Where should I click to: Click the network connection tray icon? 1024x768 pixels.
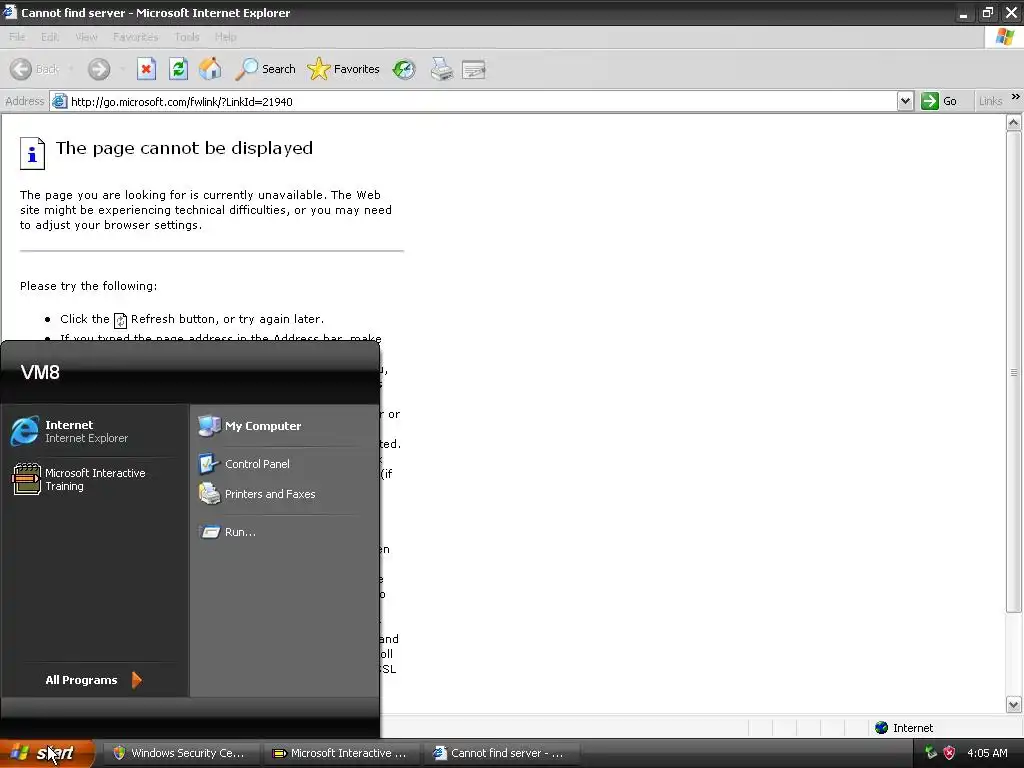pos(931,753)
